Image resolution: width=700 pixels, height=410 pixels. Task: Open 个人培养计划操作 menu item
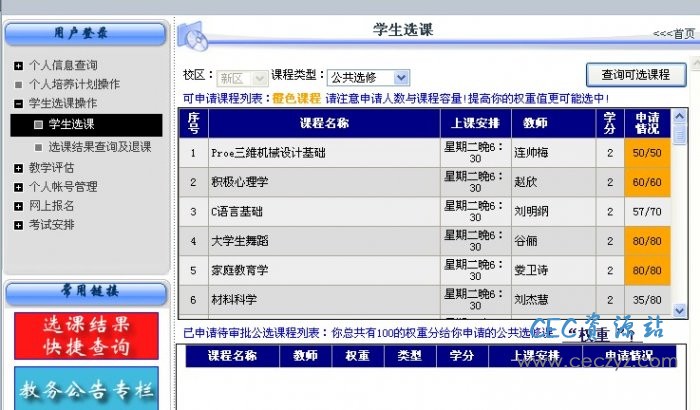74,84
